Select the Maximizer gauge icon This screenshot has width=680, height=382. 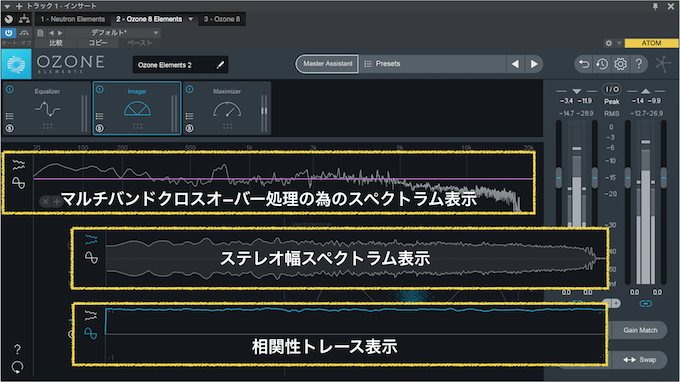coord(227,109)
